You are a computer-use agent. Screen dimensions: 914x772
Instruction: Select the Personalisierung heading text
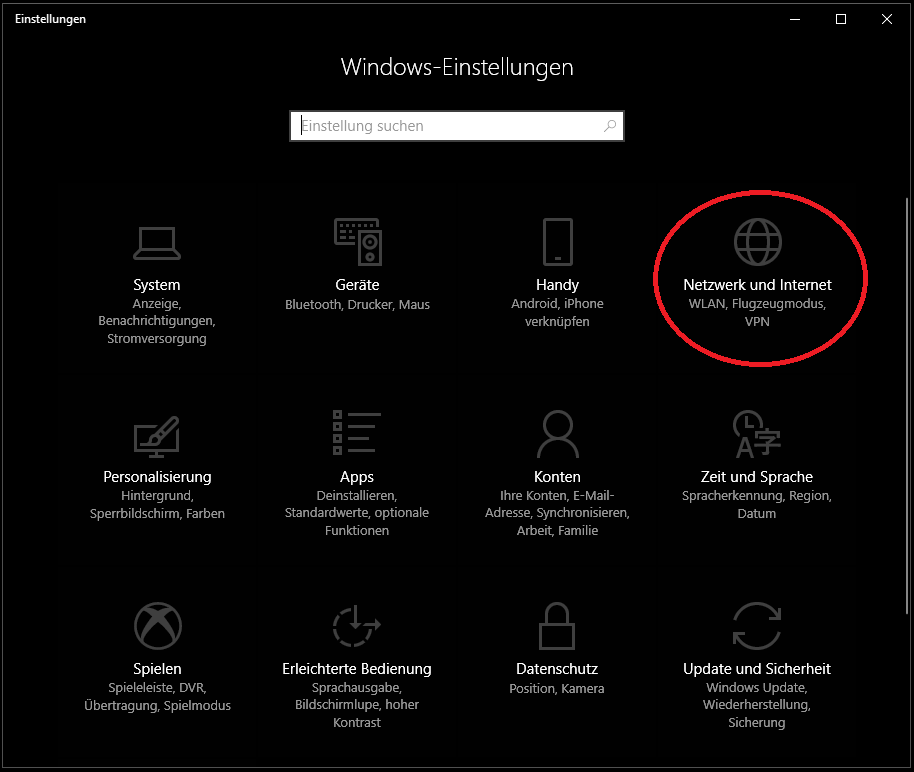[157, 477]
